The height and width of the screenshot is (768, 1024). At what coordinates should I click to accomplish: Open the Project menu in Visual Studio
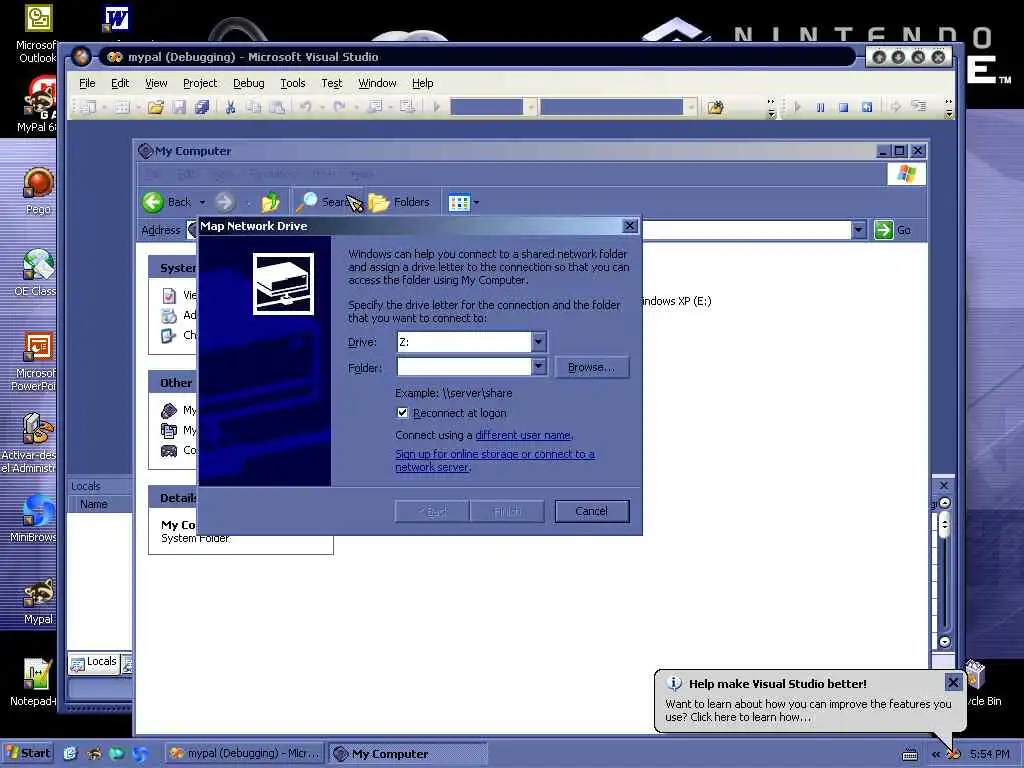[200, 84]
